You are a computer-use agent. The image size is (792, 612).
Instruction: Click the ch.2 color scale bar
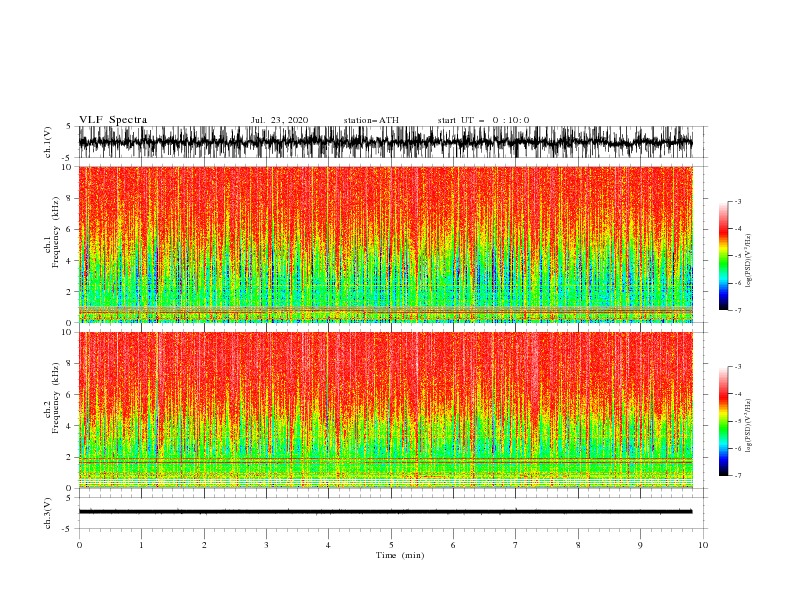tap(723, 421)
